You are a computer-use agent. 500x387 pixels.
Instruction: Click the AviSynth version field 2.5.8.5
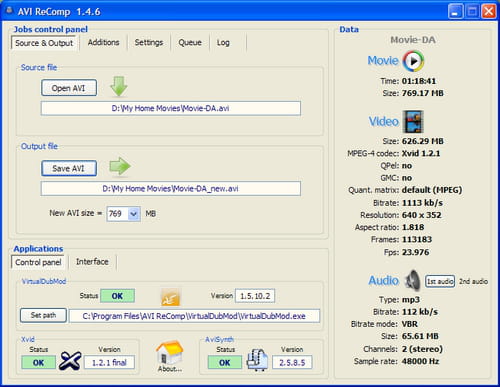click(292, 362)
